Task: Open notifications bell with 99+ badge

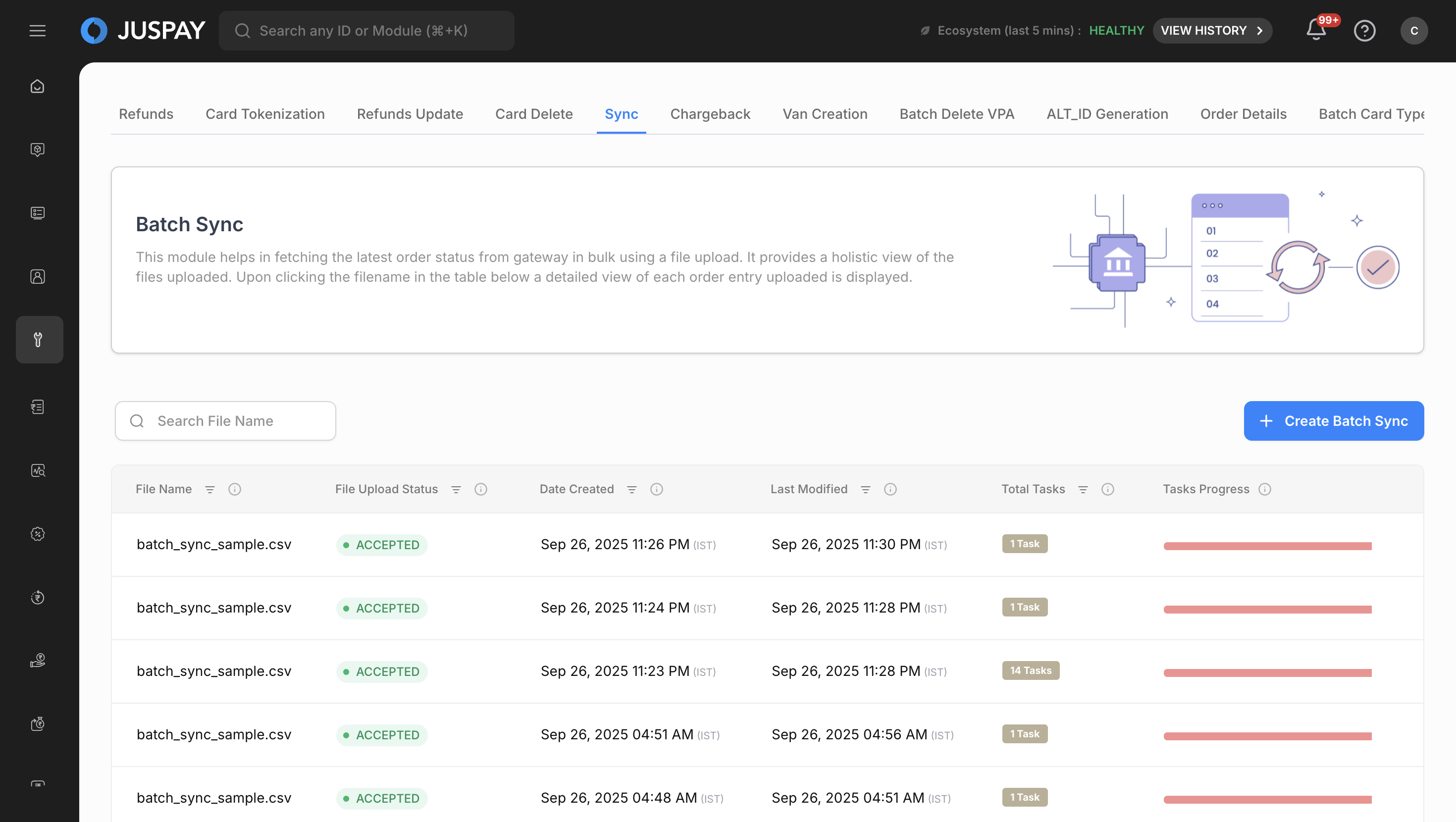Action: [1316, 31]
